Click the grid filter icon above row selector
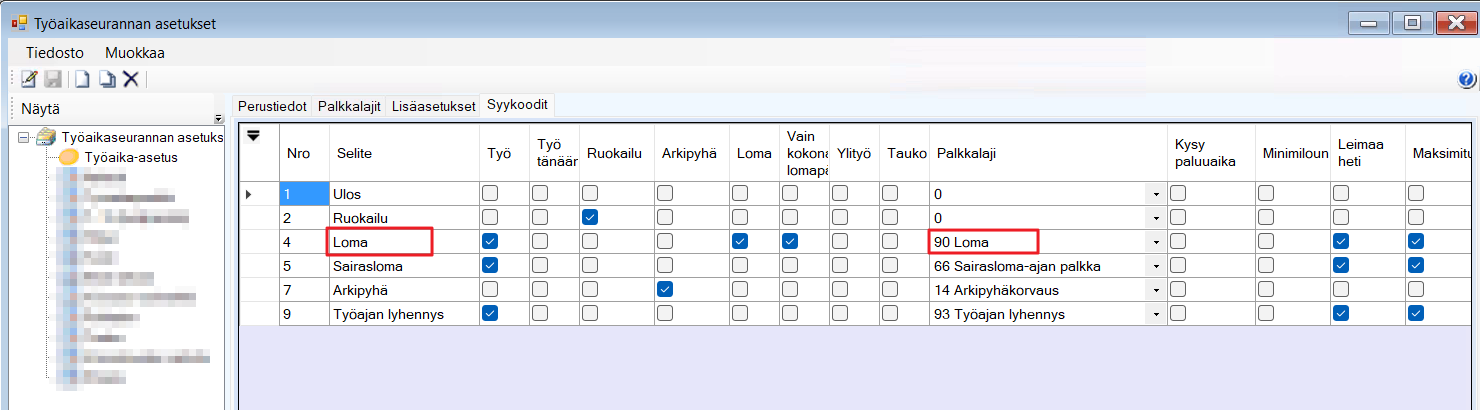1480x410 pixels. pyautogui.click(x=254, y=136)
